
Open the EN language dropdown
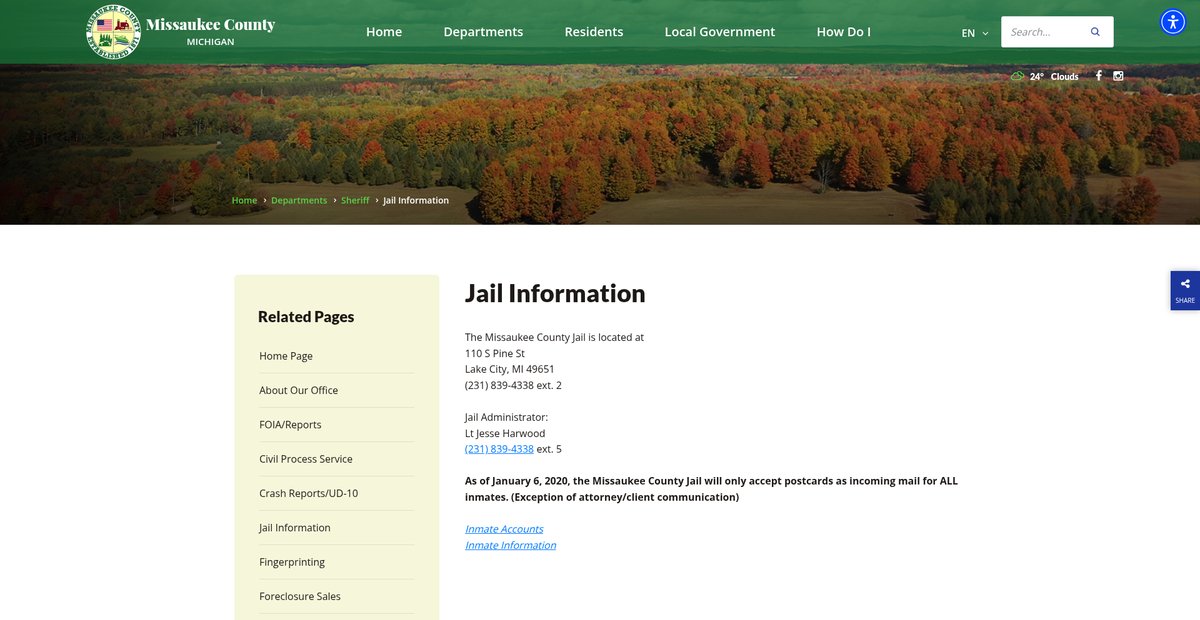(x=974, y=33)
